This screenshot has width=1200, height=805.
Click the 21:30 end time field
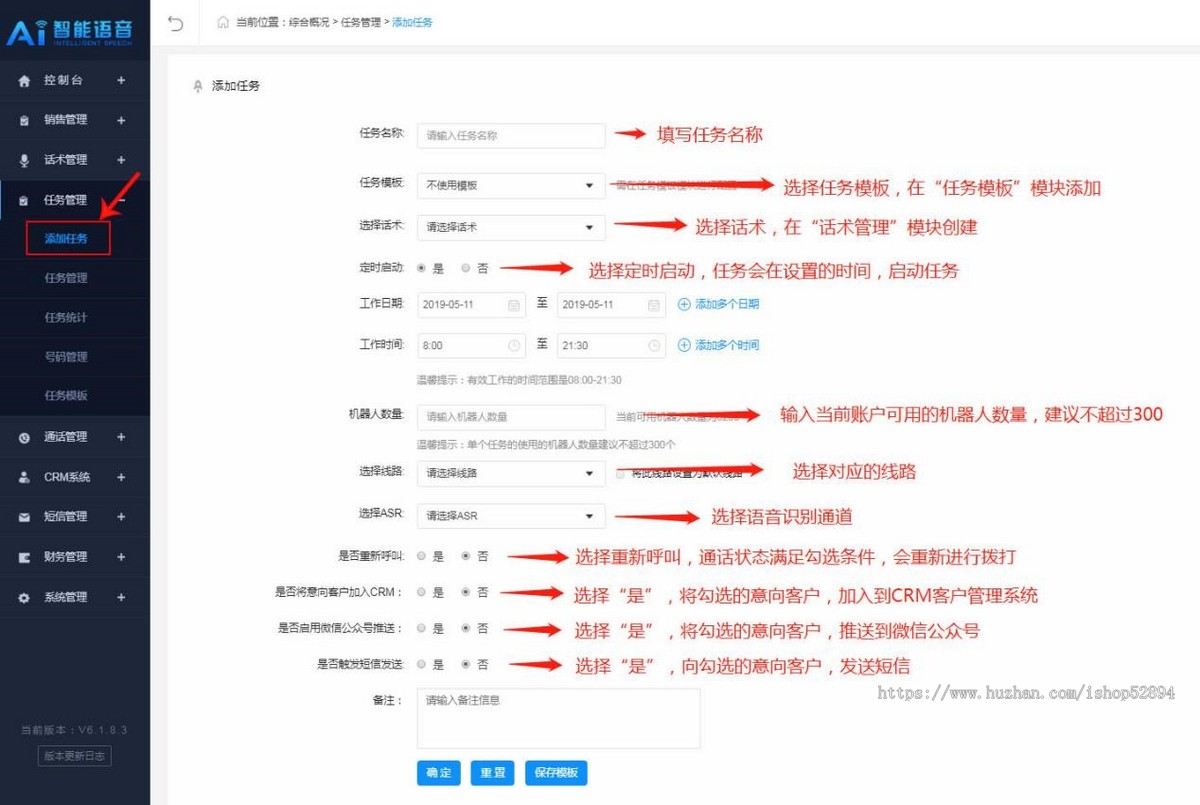[x=611, y=345]
